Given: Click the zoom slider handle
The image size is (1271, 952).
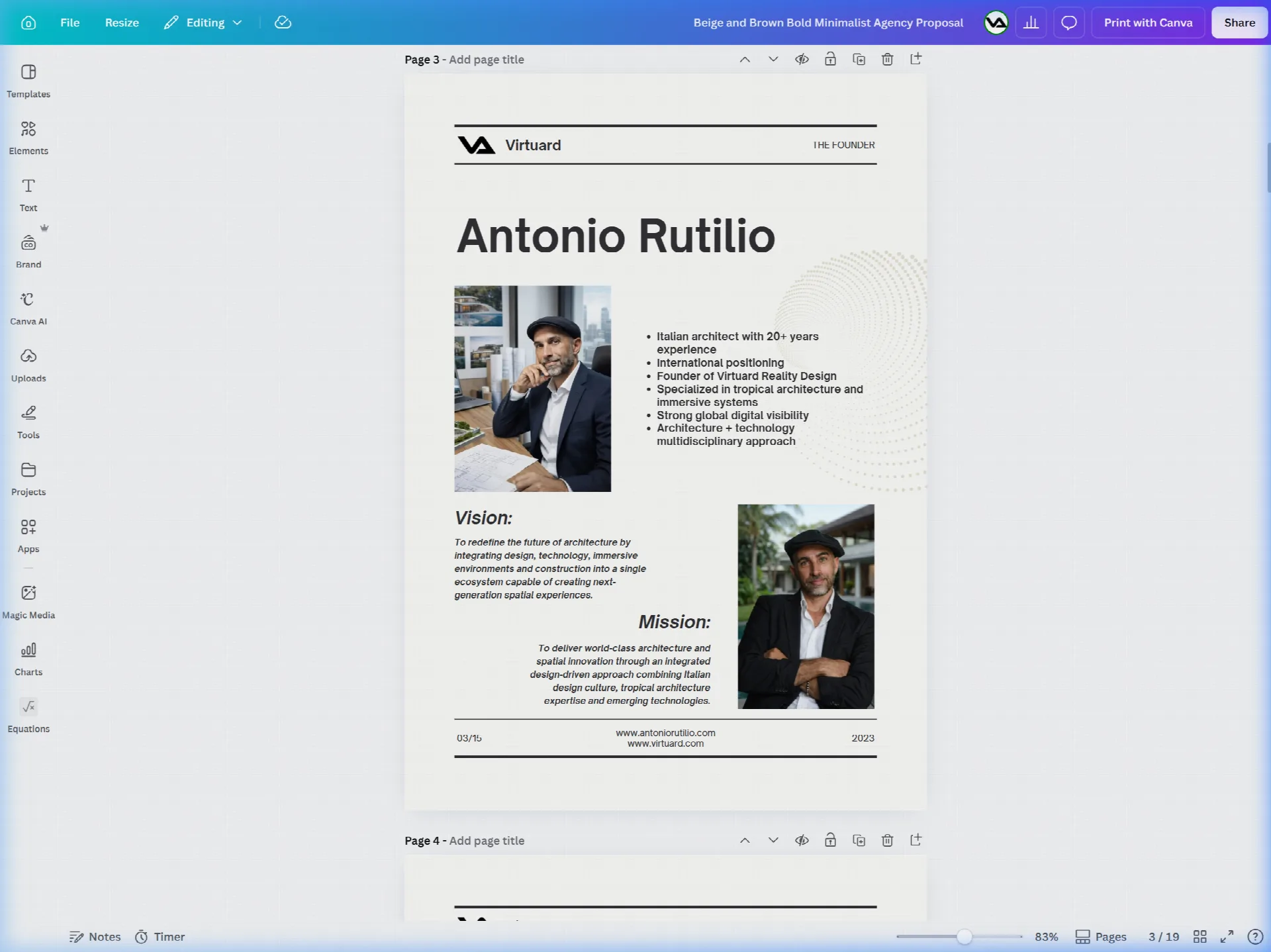Looking at the screenshot, I should [965, 936].
